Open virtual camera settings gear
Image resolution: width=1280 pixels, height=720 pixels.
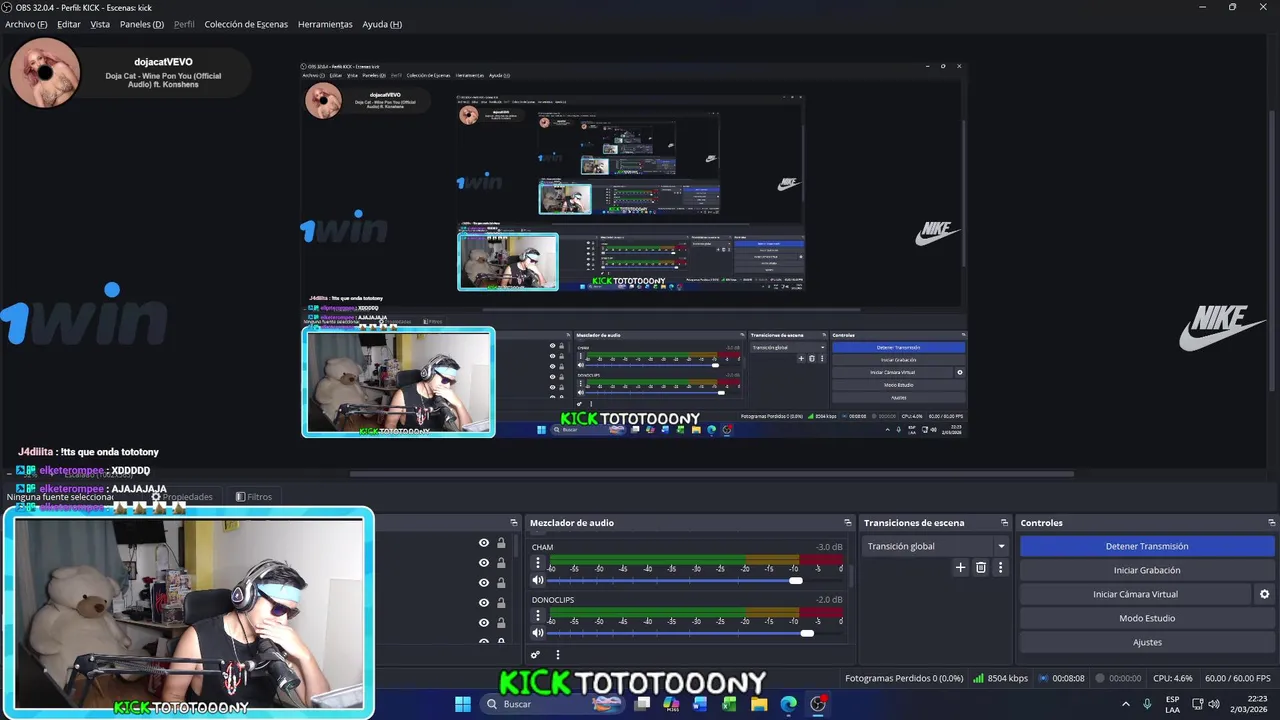[1264, 594]
